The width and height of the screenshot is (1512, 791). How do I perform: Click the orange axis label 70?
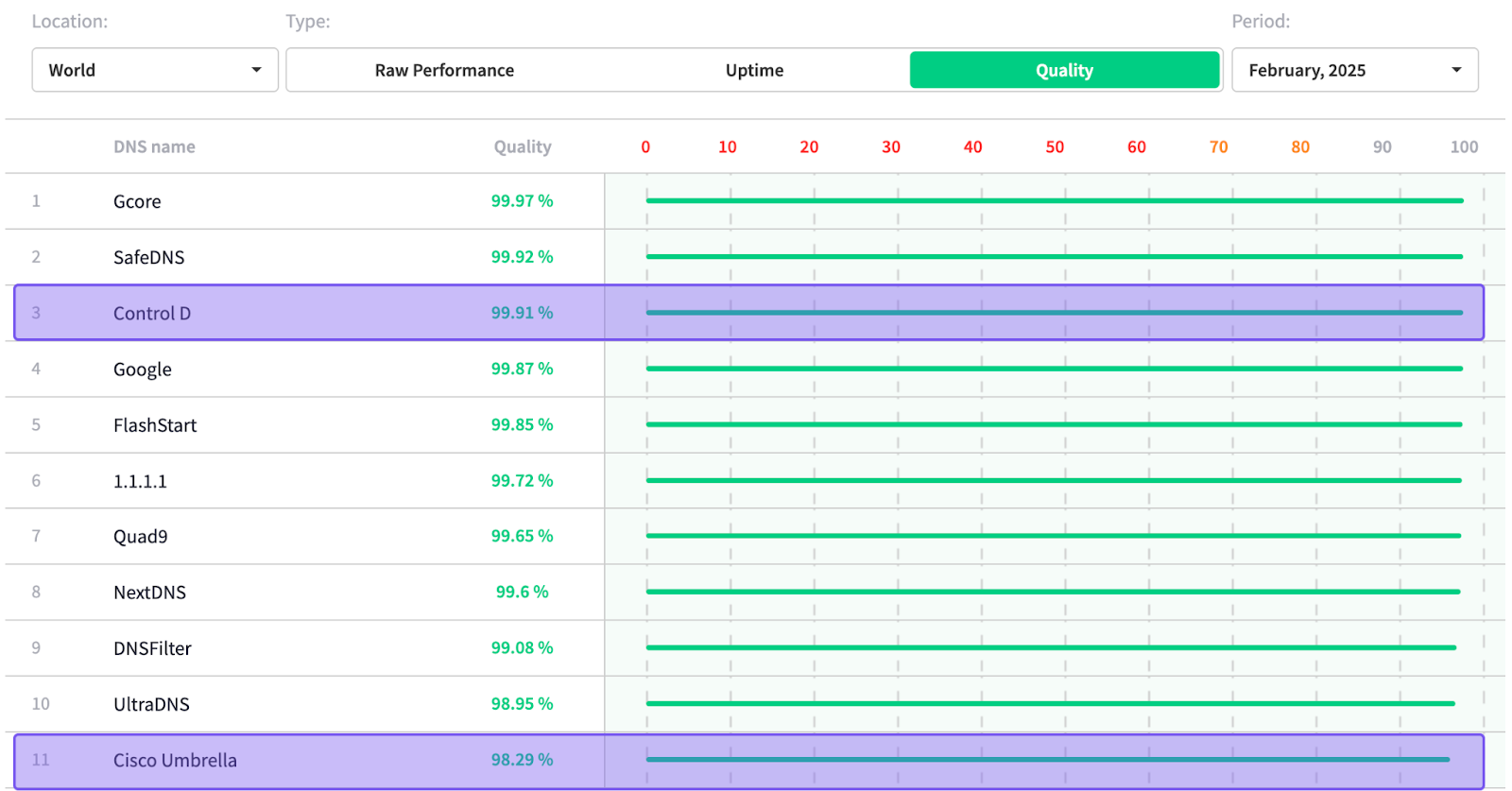1218,146
